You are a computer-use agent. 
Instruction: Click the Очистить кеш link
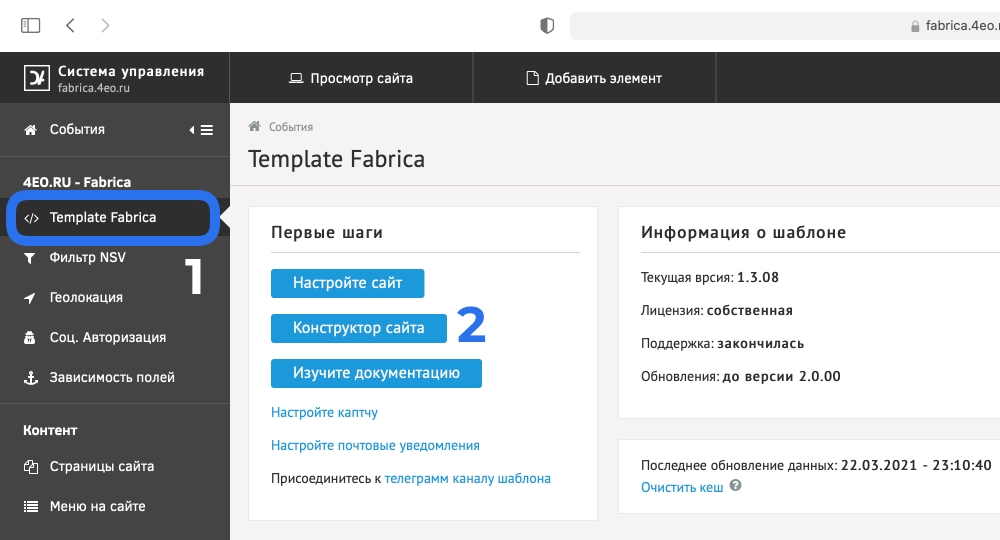pyautogui.click(x=683, y=486)
